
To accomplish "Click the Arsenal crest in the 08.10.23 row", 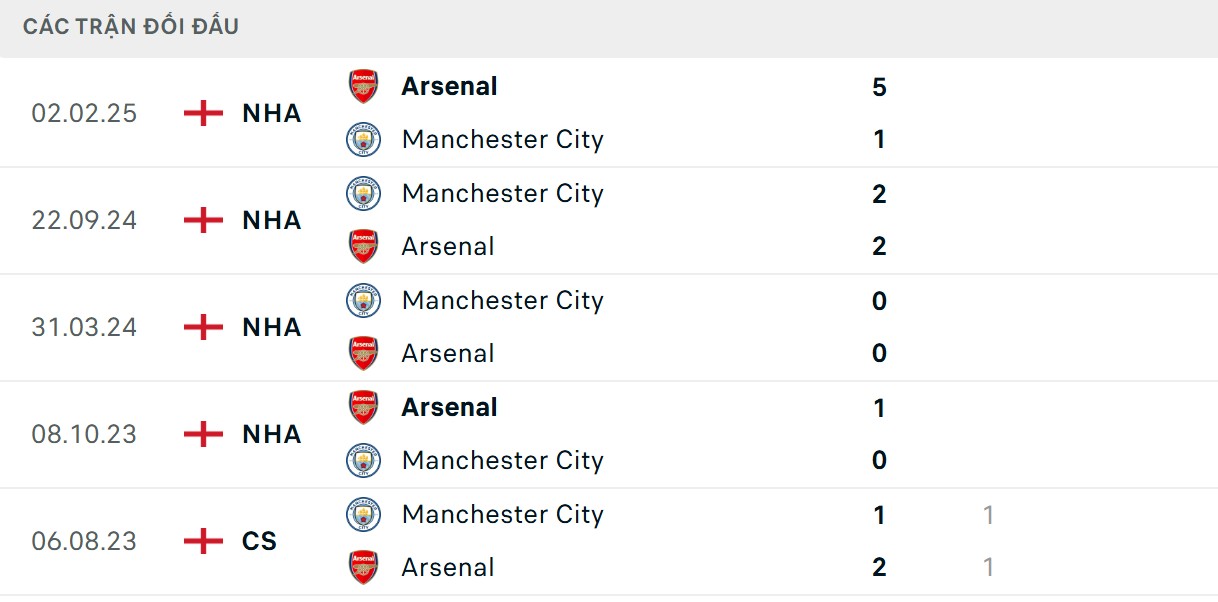I will pos(362,407).
